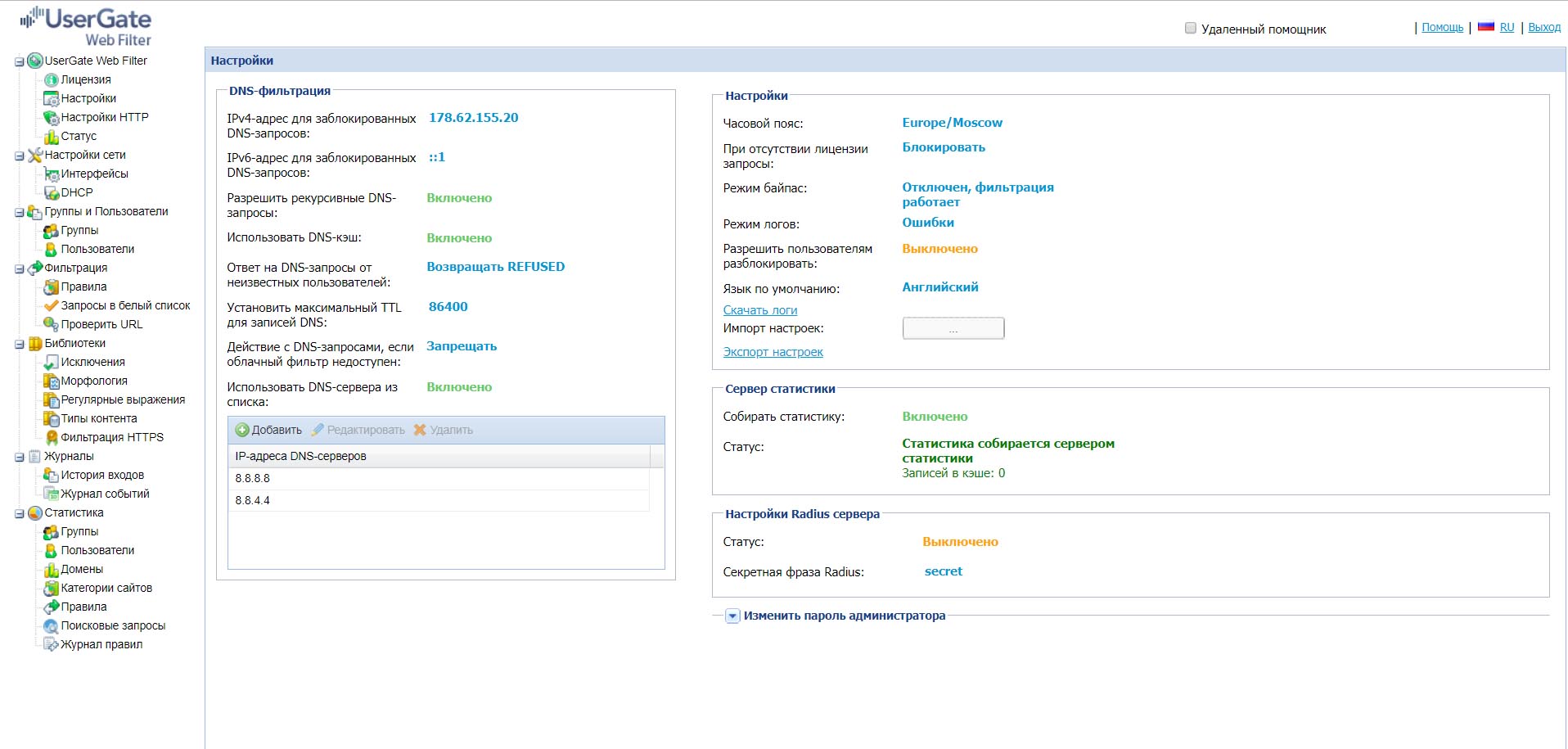The height and width of the screenshot is (749, 1568).
Task: Click the Настройки сети tools icon
Action: click(x=35, y=155)
